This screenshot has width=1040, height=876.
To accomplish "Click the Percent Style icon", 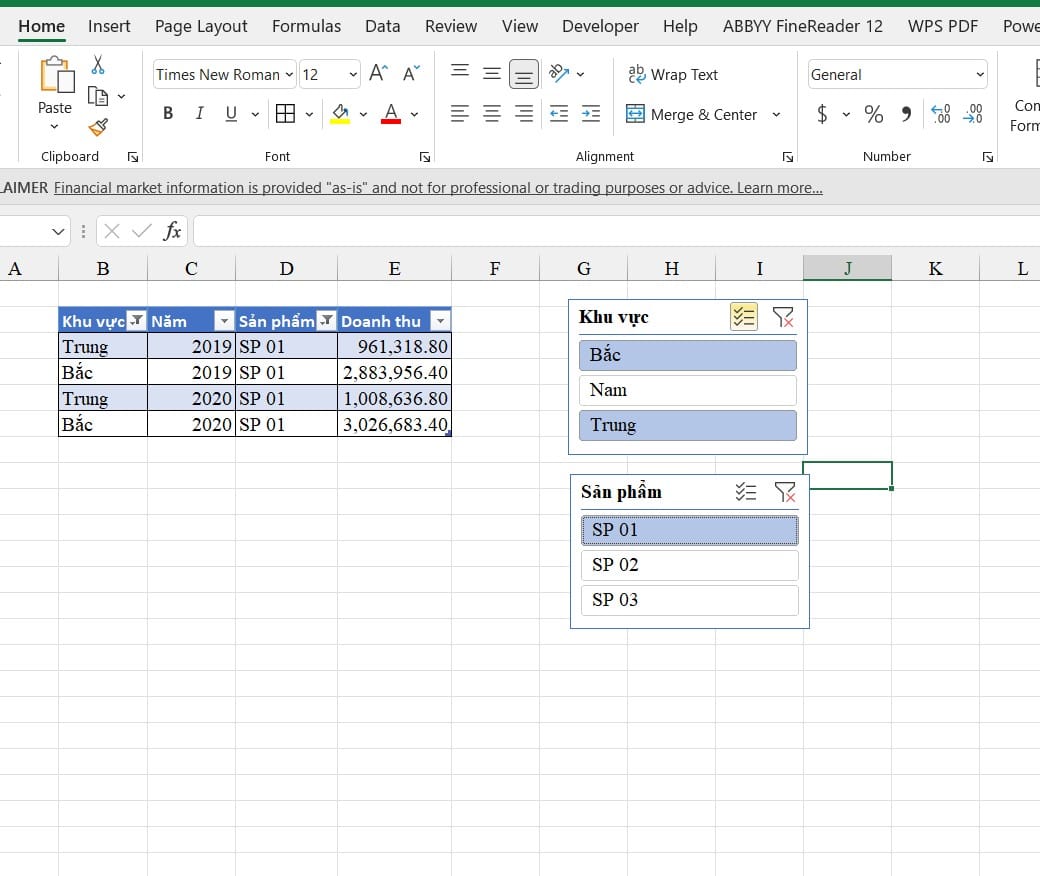I will pos(874,114).
